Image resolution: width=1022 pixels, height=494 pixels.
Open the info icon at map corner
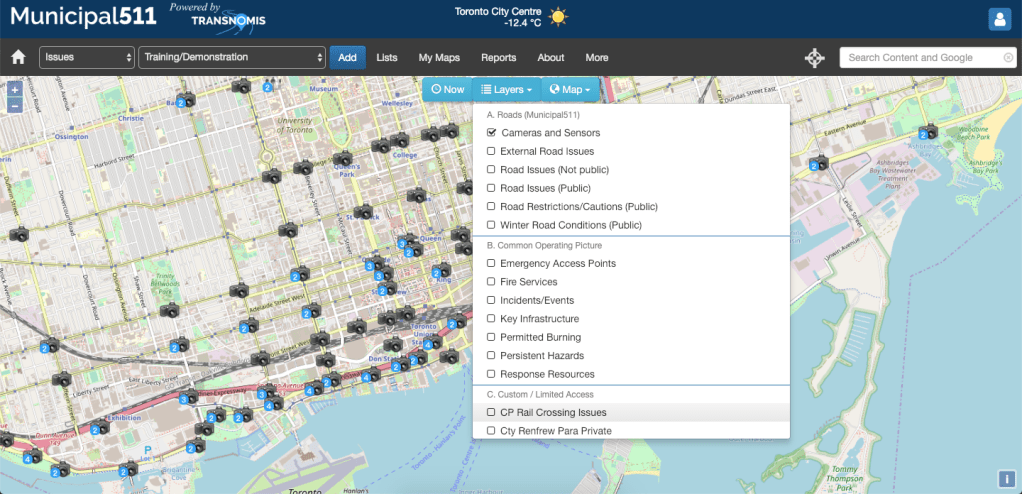point(1006,479)
